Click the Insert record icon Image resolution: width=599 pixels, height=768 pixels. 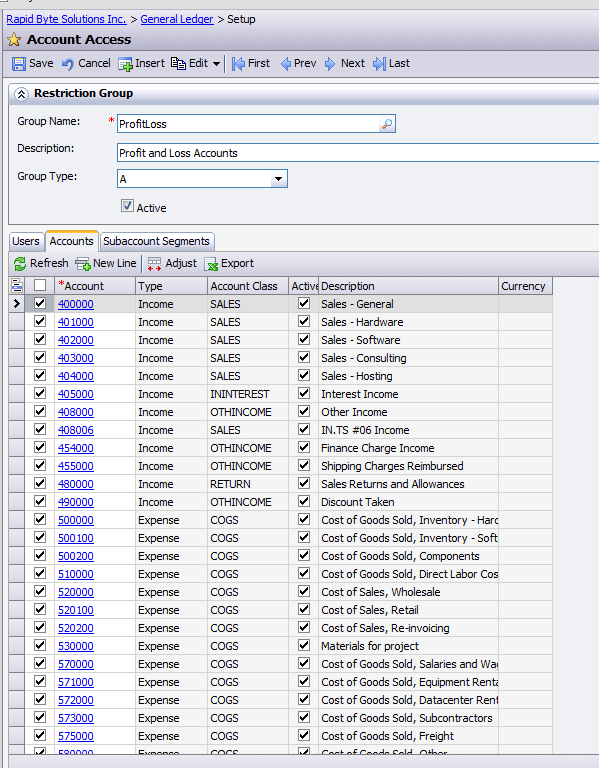(x=125, y=64)
